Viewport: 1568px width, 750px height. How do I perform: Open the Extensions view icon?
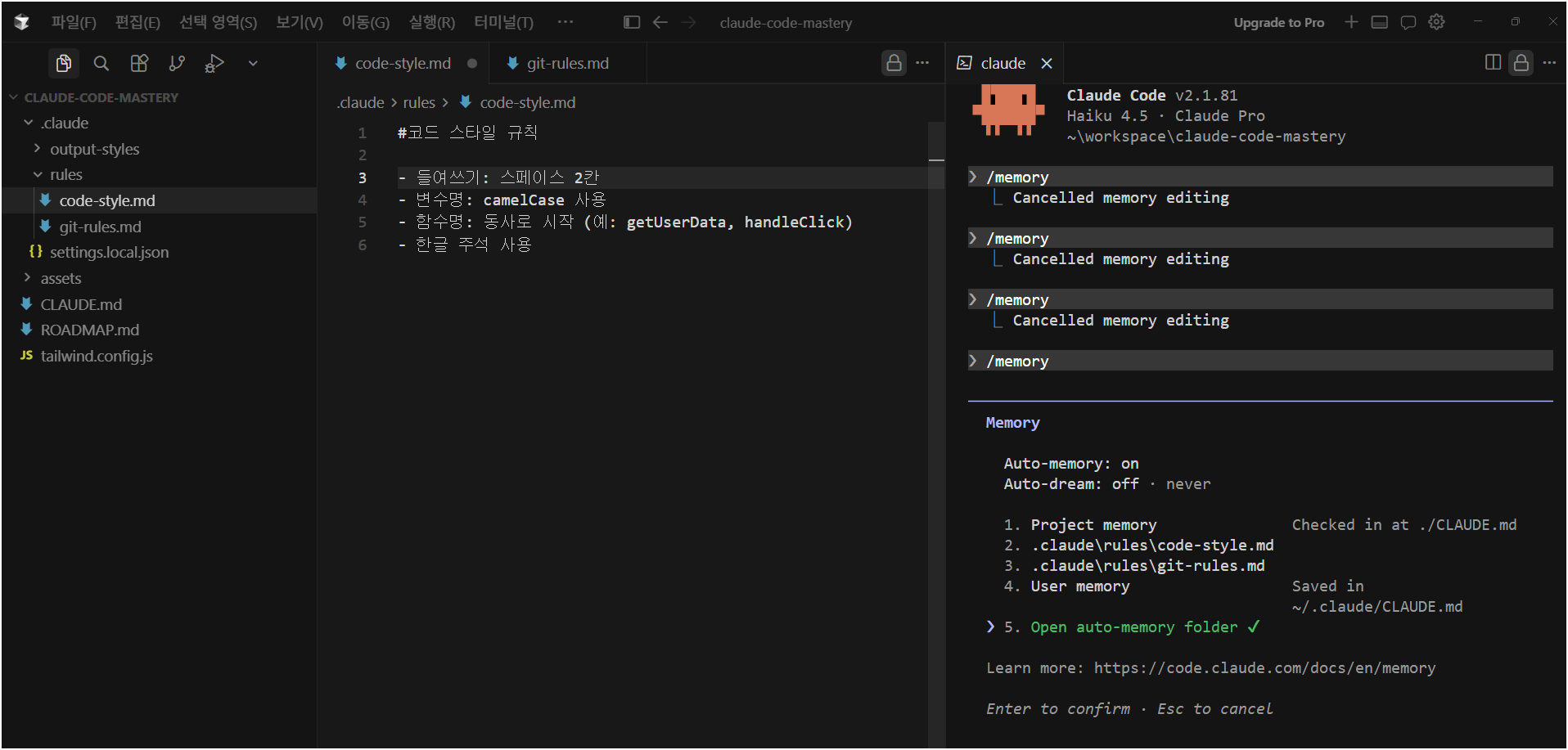[139, 63]
